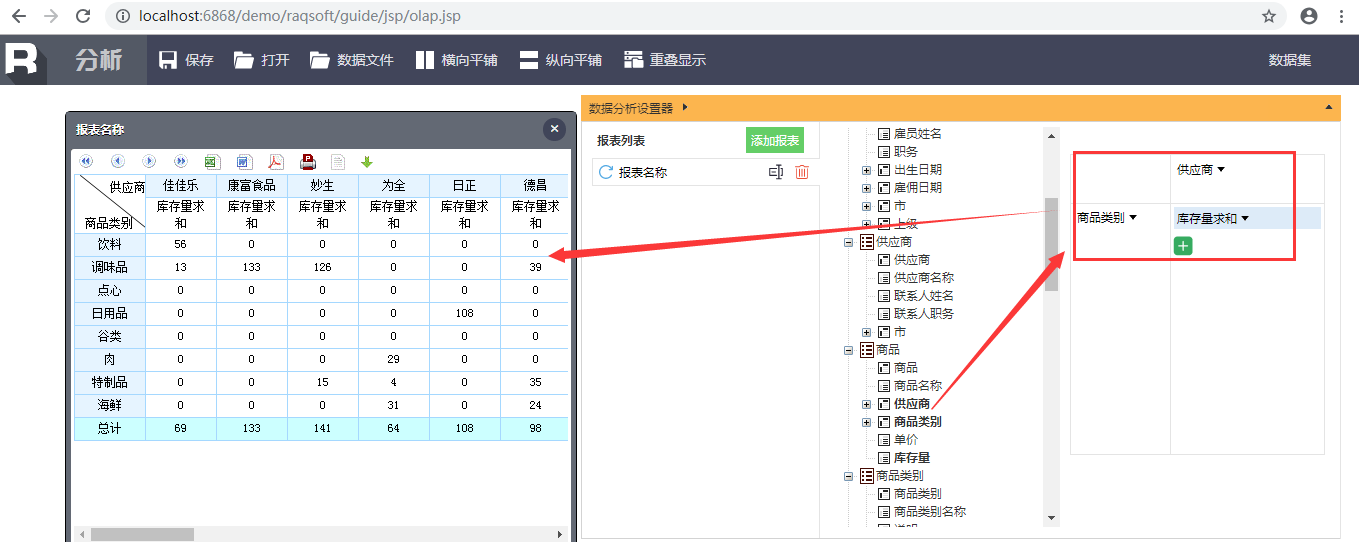Image resolution: width=1359 pixels, height=542 pixels.
Task: Select 商品类别名称 tree item
Action: click(x=929, y=512)
